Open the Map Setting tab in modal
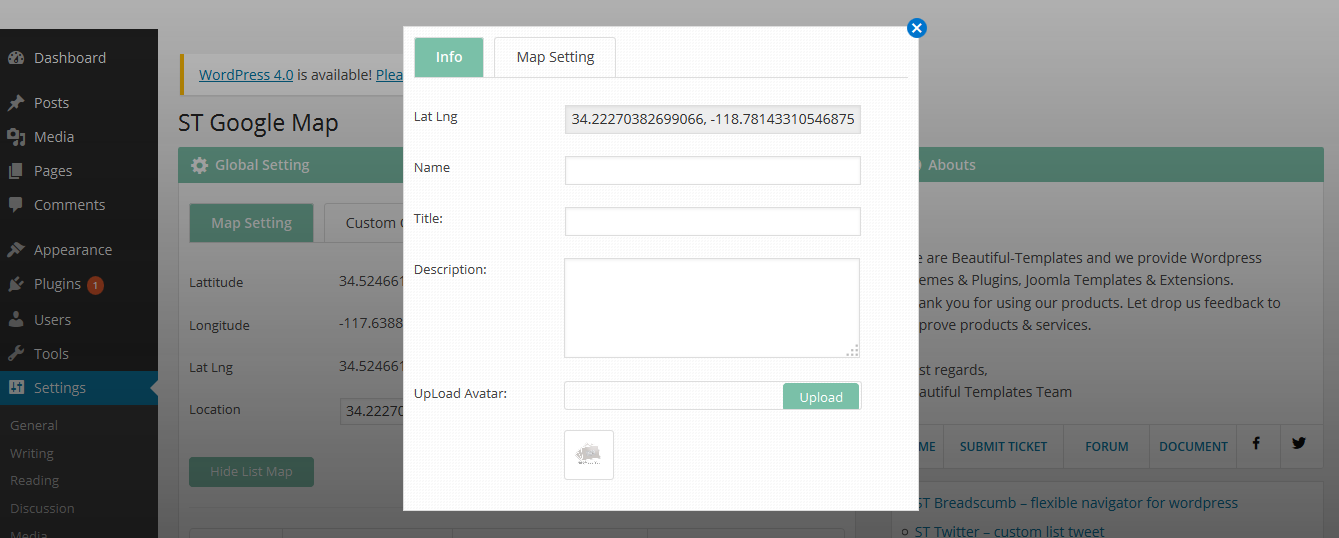 [555, 57]
